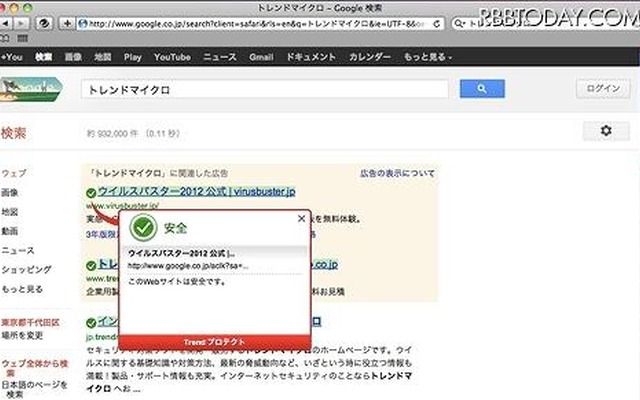Click the Safari forward arrow button
640x400 pixels.
[x=20, y=24]
